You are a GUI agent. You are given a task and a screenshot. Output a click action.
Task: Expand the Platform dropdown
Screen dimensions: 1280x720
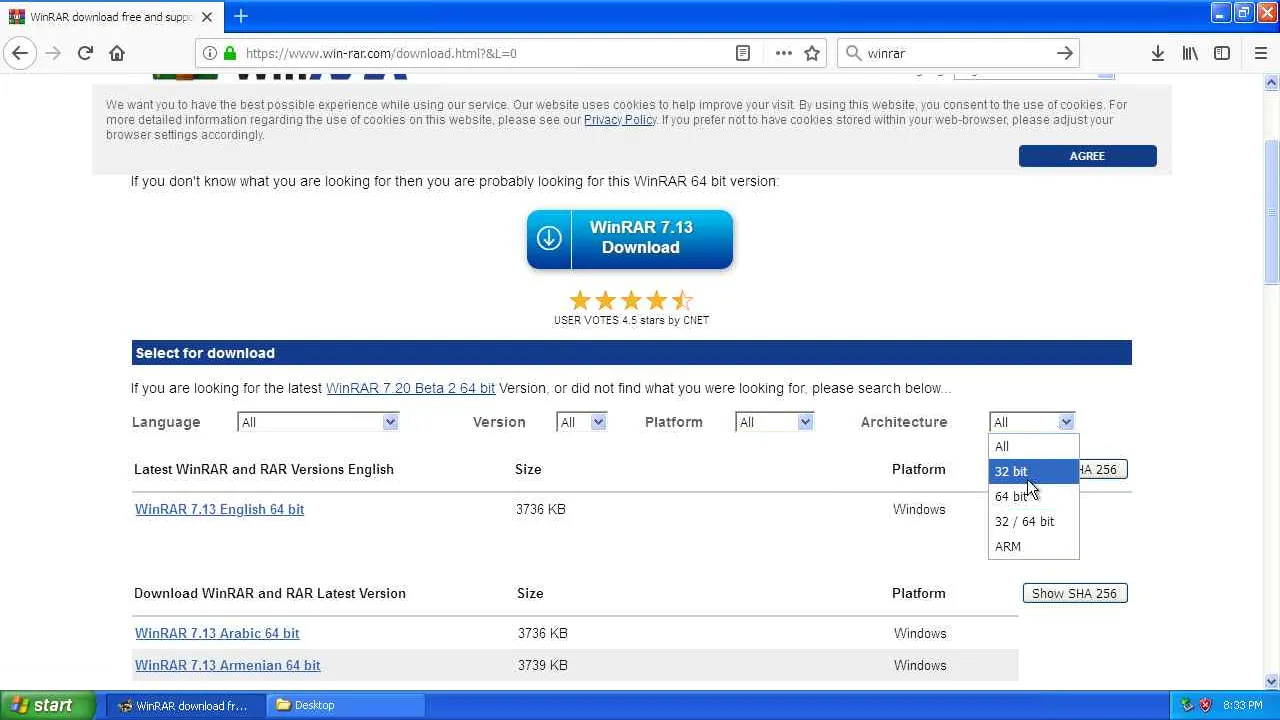point(774,422)
